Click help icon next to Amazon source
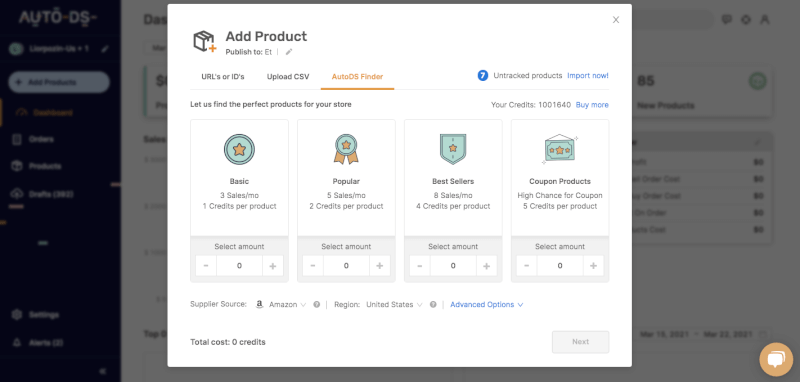 pyautogui.click(x=316, y=304)
